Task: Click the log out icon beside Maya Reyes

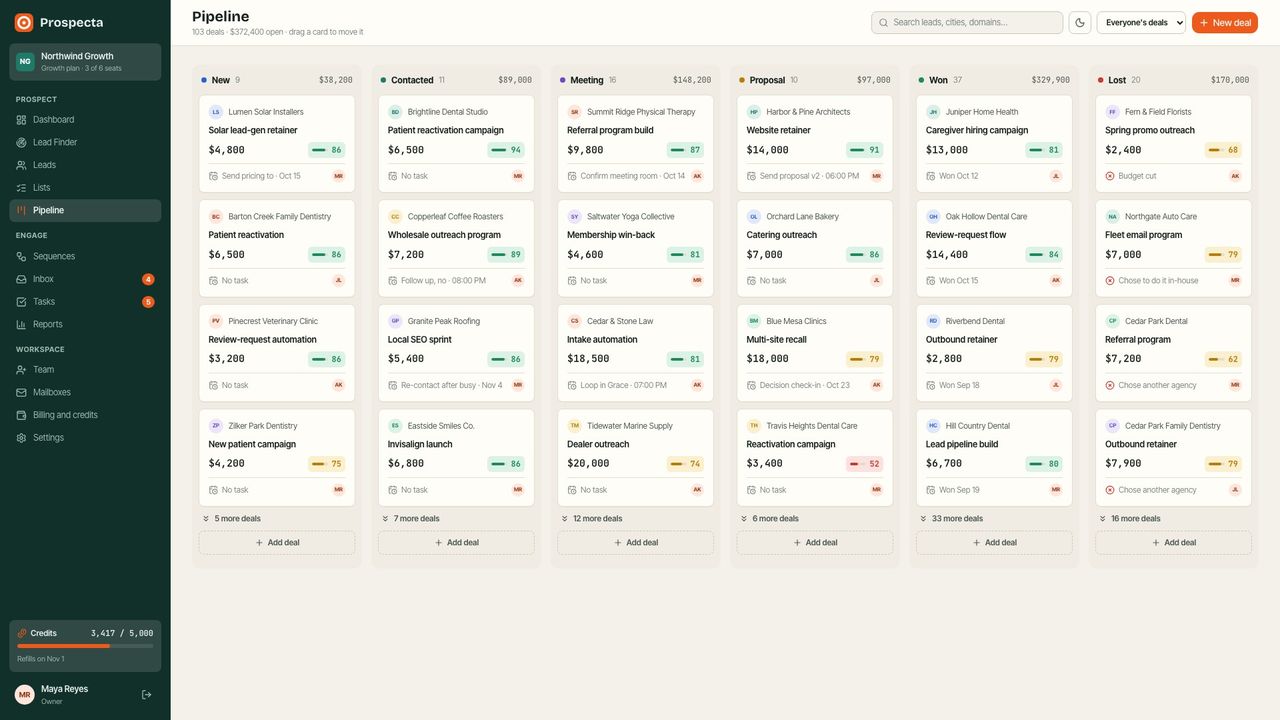Action: pos(147,694)
